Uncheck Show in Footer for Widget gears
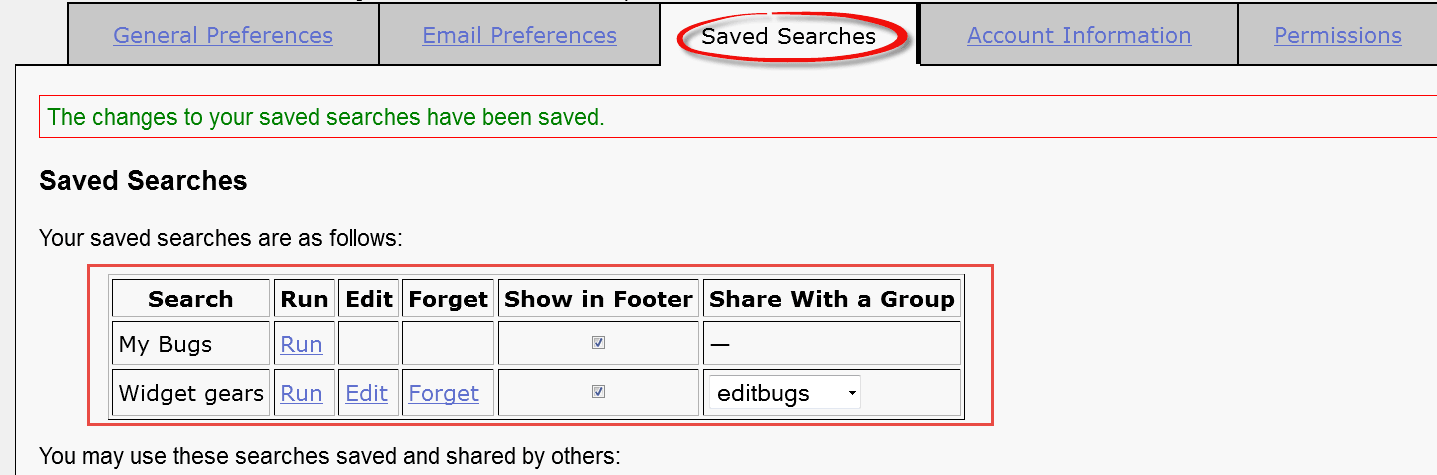Screen dimensions: 1437x475 click(x=598, y=392)
